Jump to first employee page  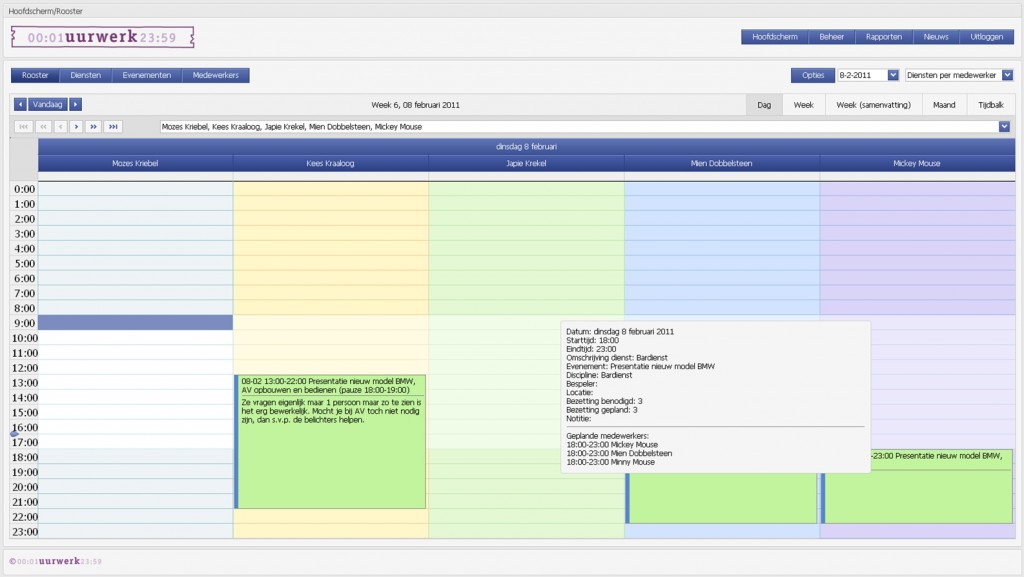[x=24, y=127]
